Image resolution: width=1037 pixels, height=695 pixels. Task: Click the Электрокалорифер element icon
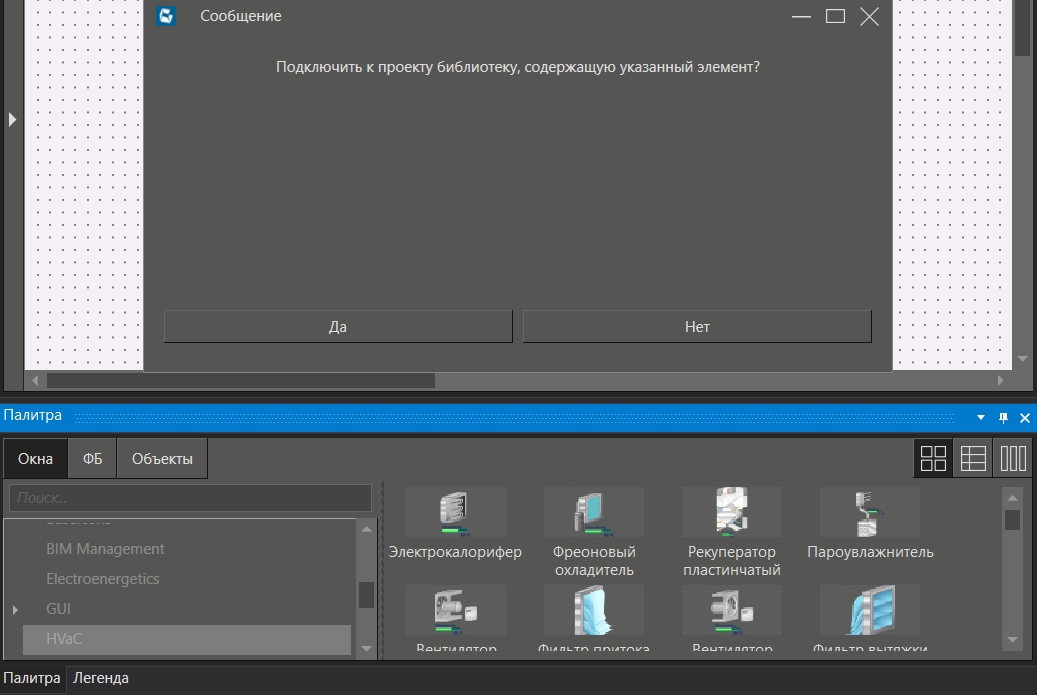click(x=455, y=512)
